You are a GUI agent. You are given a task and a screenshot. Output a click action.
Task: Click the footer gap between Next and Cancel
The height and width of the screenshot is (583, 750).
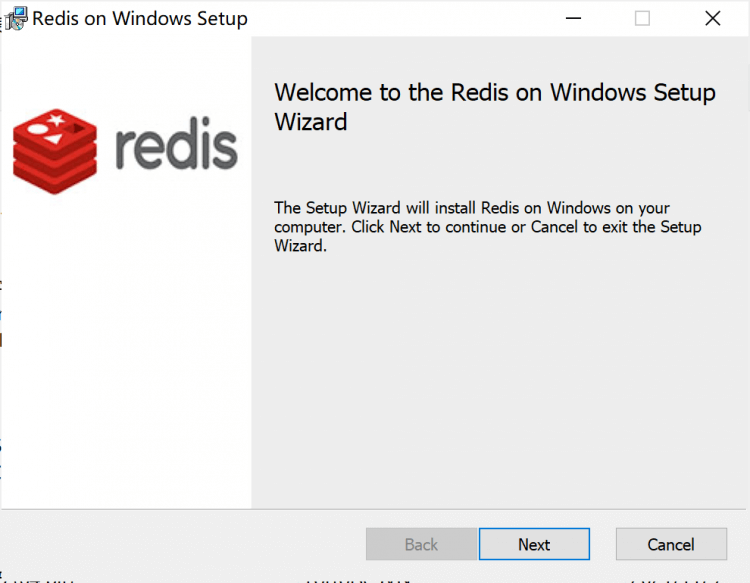603,544
